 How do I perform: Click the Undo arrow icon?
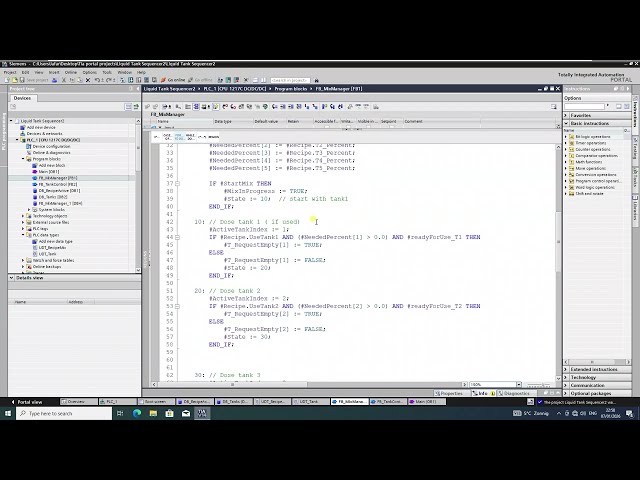98,80
